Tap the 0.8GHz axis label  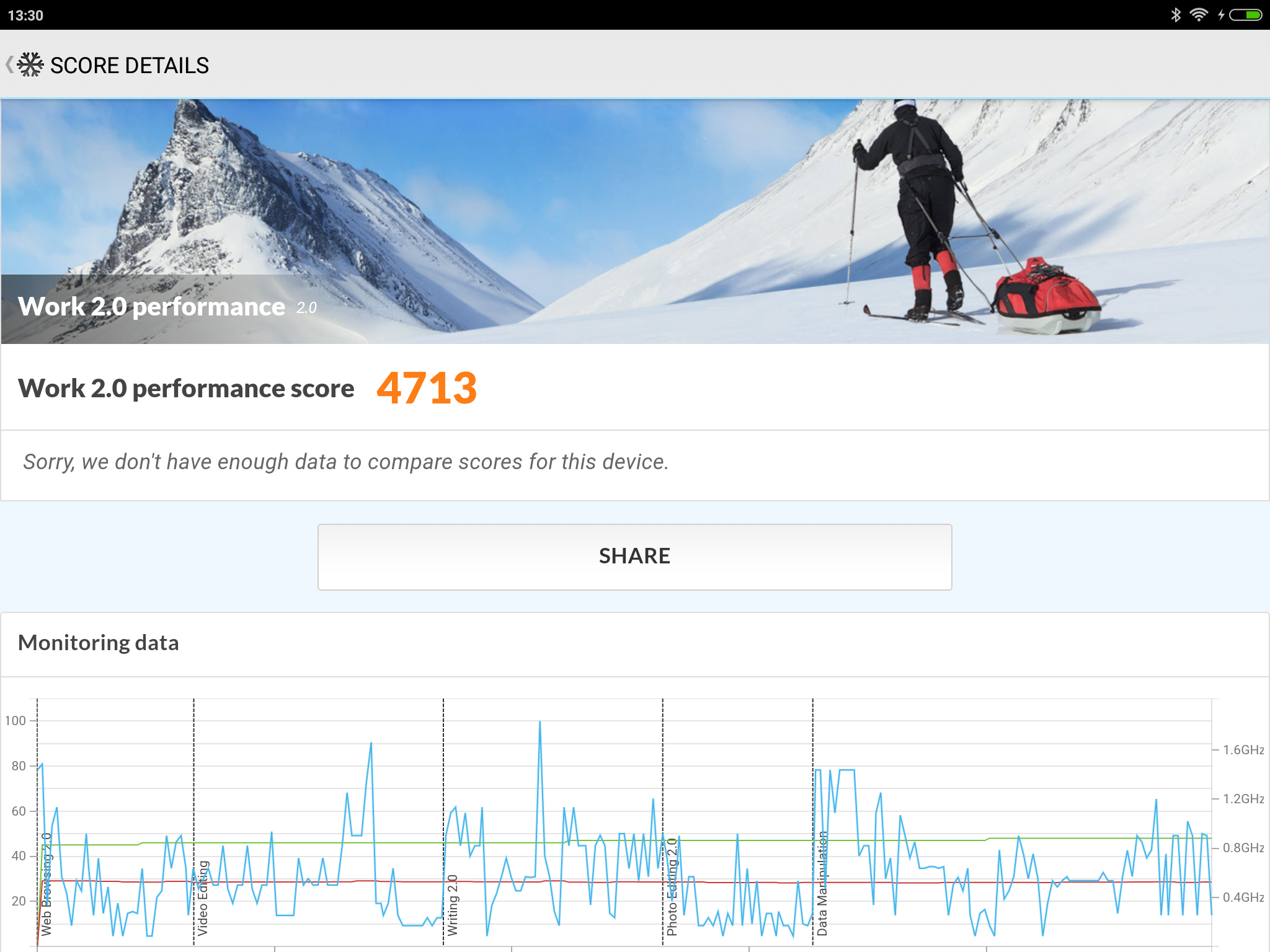(x=1243, y=848)
